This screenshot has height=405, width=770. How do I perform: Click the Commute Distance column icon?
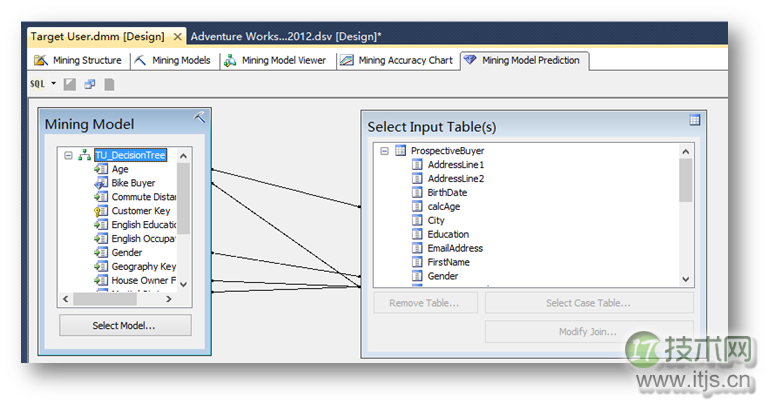click(101, 197)
